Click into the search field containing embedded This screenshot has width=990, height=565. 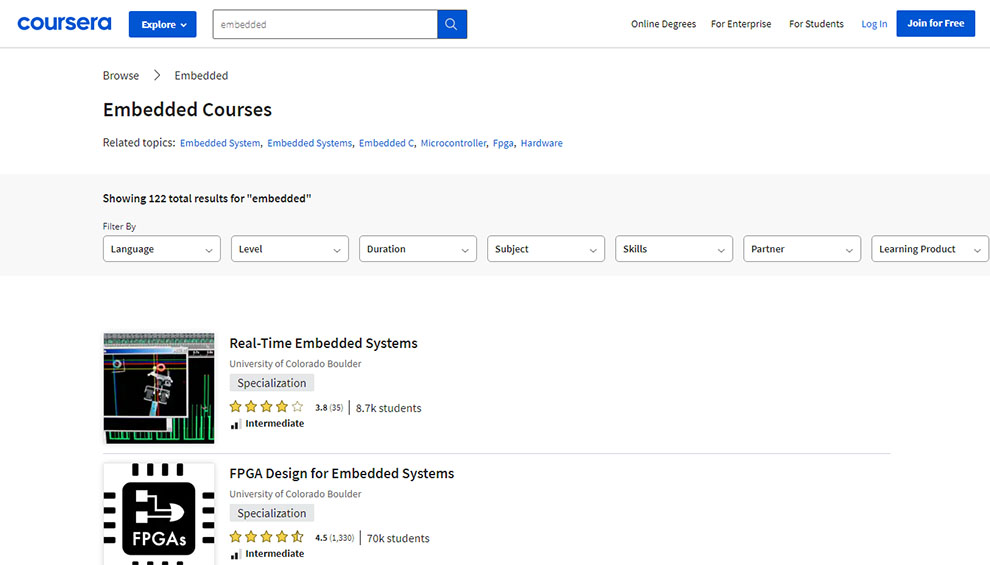pos(325,24)
